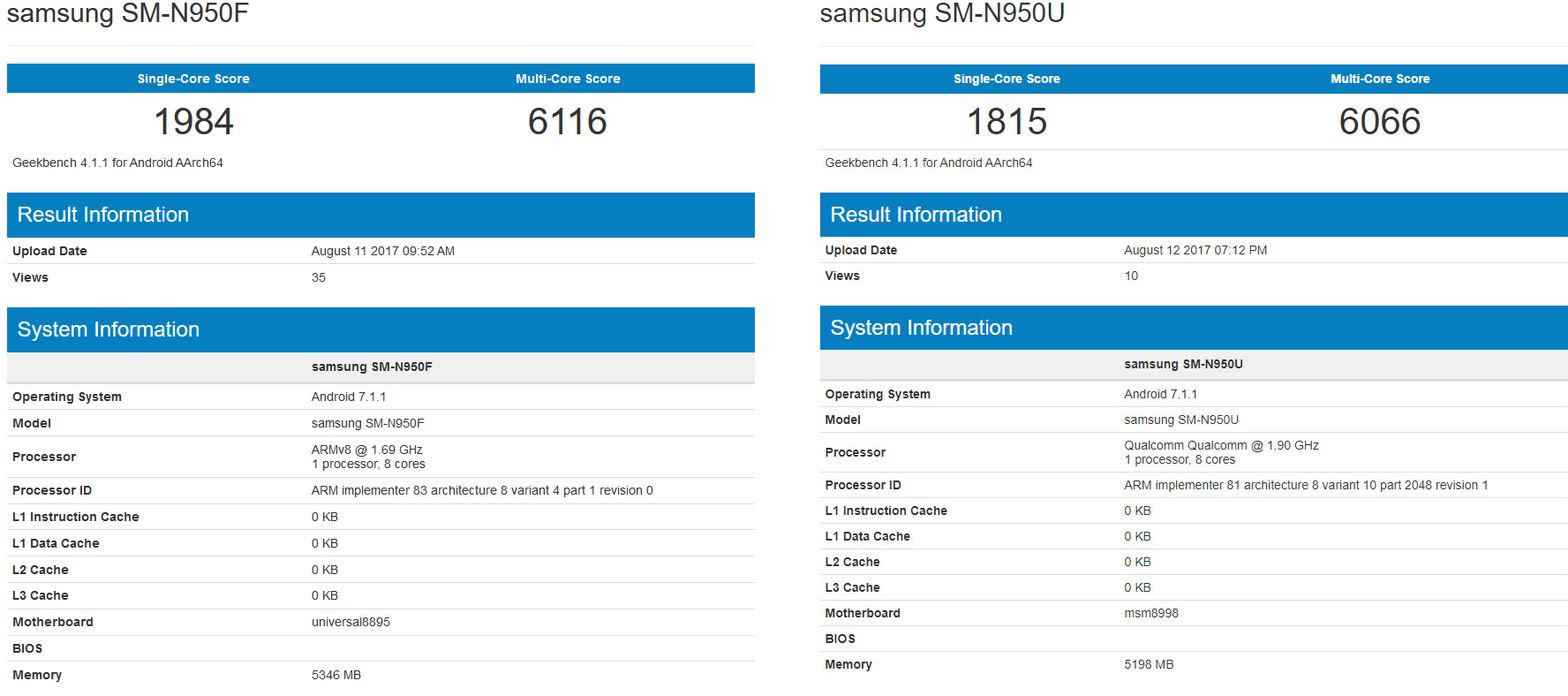Click the Geekbench 4.1.1 version line under 1984
The width and height of the screenshot is (1568, 696).
point(117,163)
